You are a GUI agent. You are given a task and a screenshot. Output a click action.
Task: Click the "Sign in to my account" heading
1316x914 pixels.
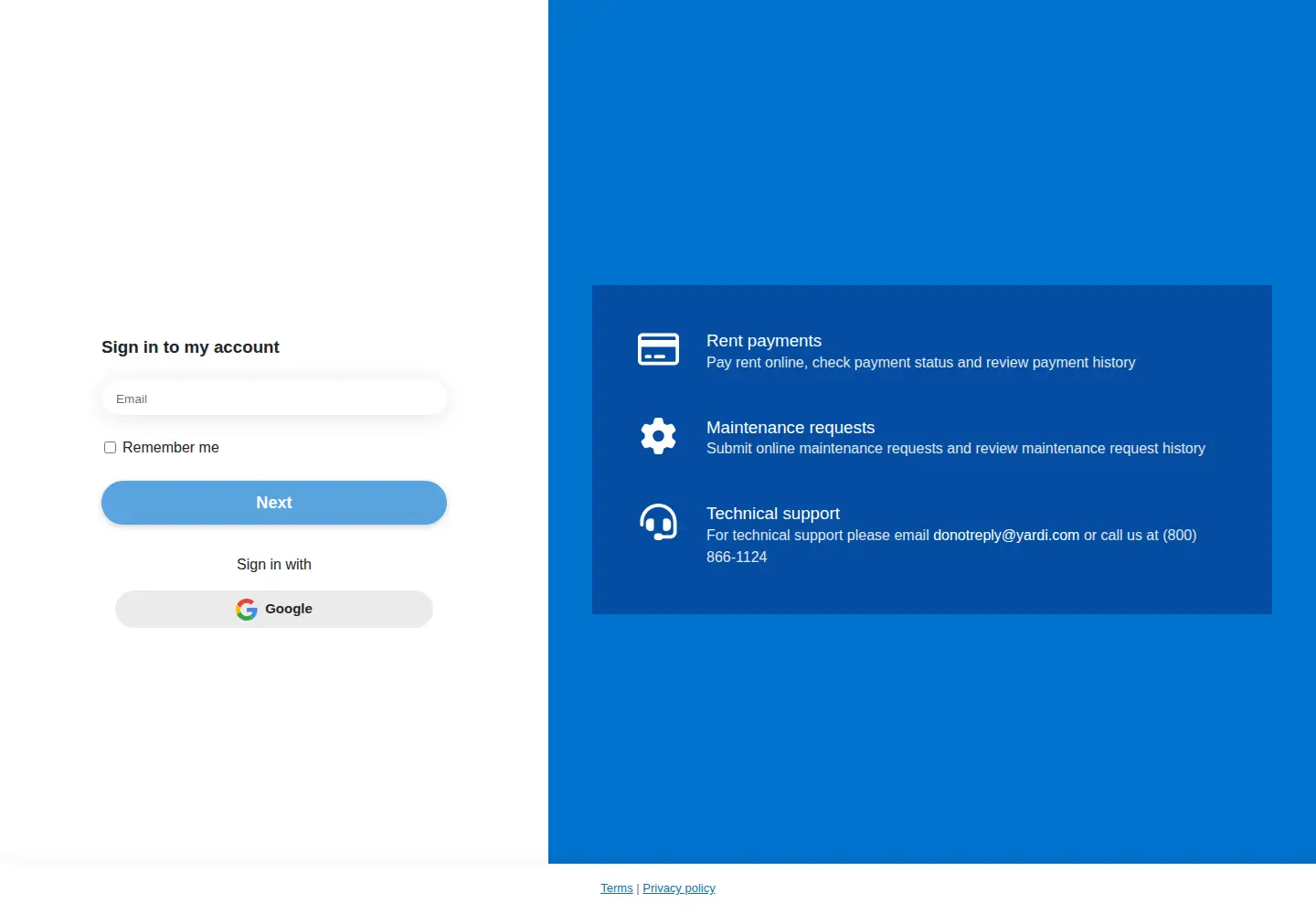(190, 347)
